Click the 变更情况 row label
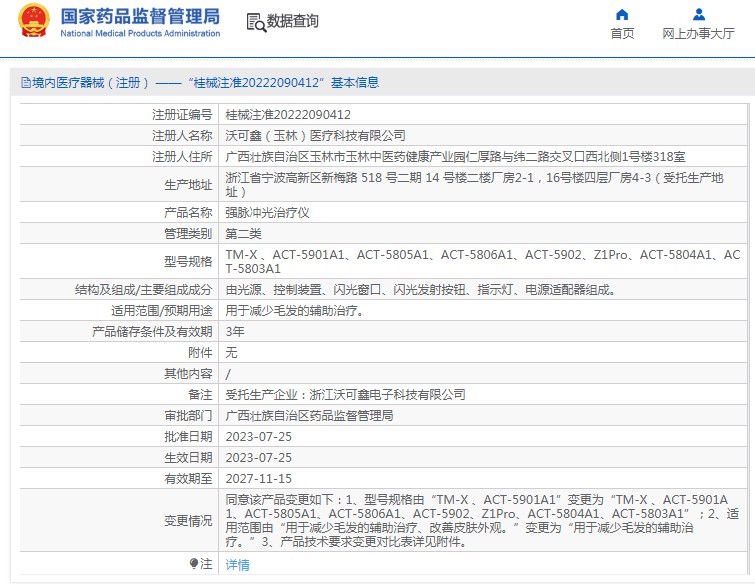The width and height of the screenshot is (755, 584). pos(188,520)
